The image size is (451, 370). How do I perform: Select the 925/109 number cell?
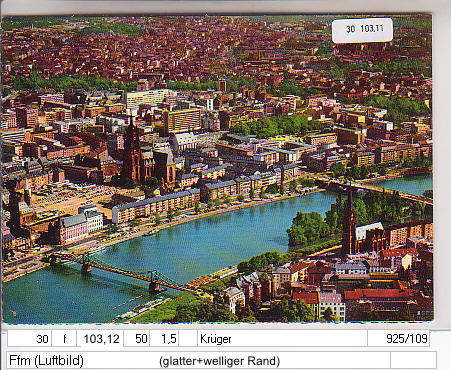(x=399, y=339)
